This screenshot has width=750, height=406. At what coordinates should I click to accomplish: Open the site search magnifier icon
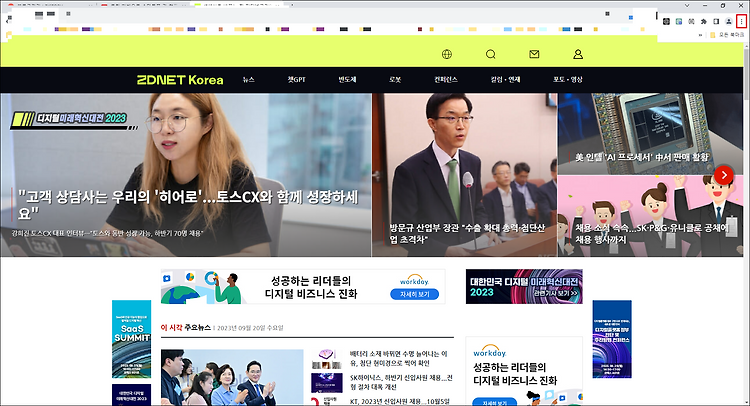click(x=490, y=54)
